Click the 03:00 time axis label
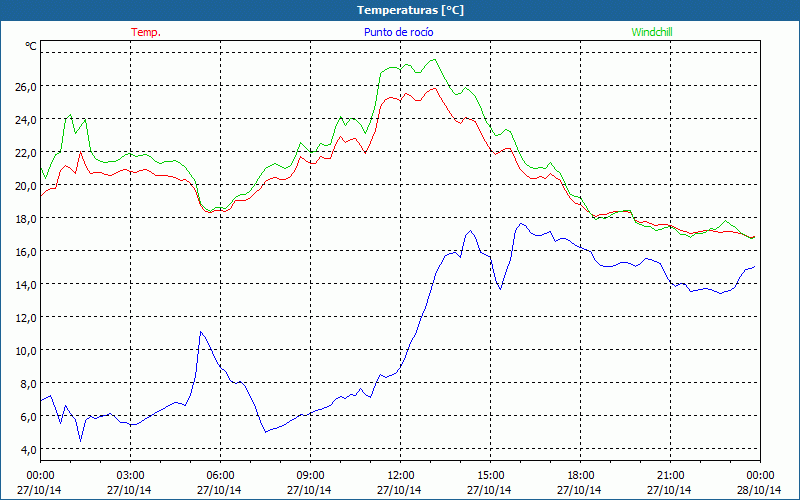Screen dimensions: 800x500 [x=131, y=476]
